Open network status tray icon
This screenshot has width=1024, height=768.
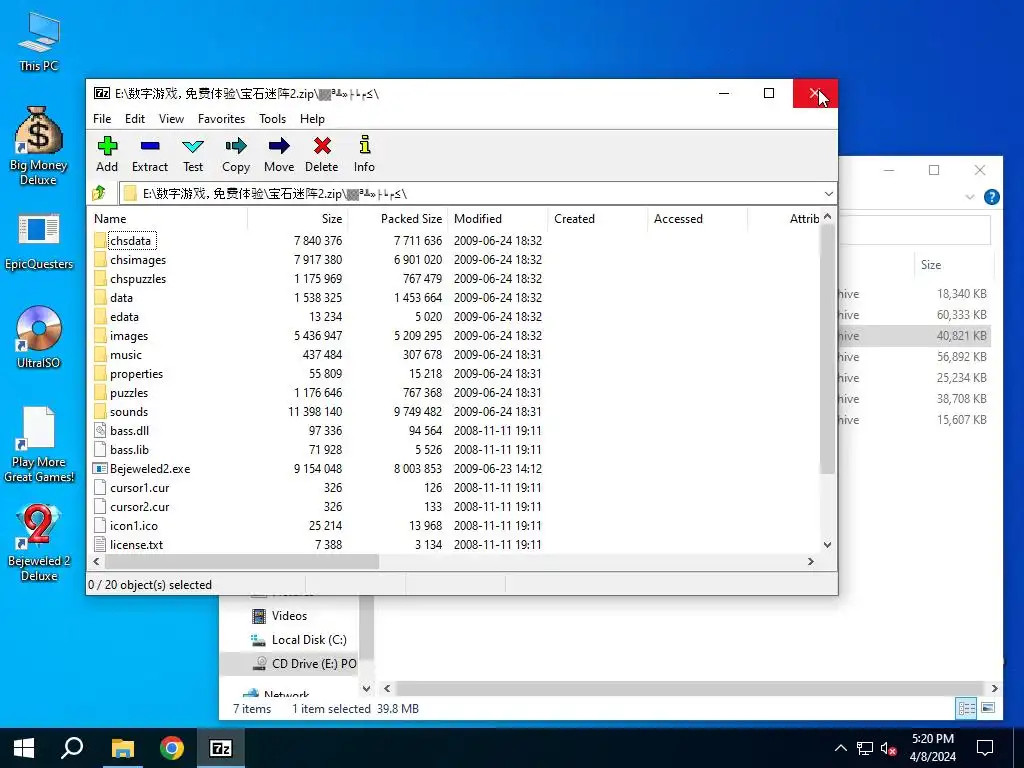click(865, 748)
